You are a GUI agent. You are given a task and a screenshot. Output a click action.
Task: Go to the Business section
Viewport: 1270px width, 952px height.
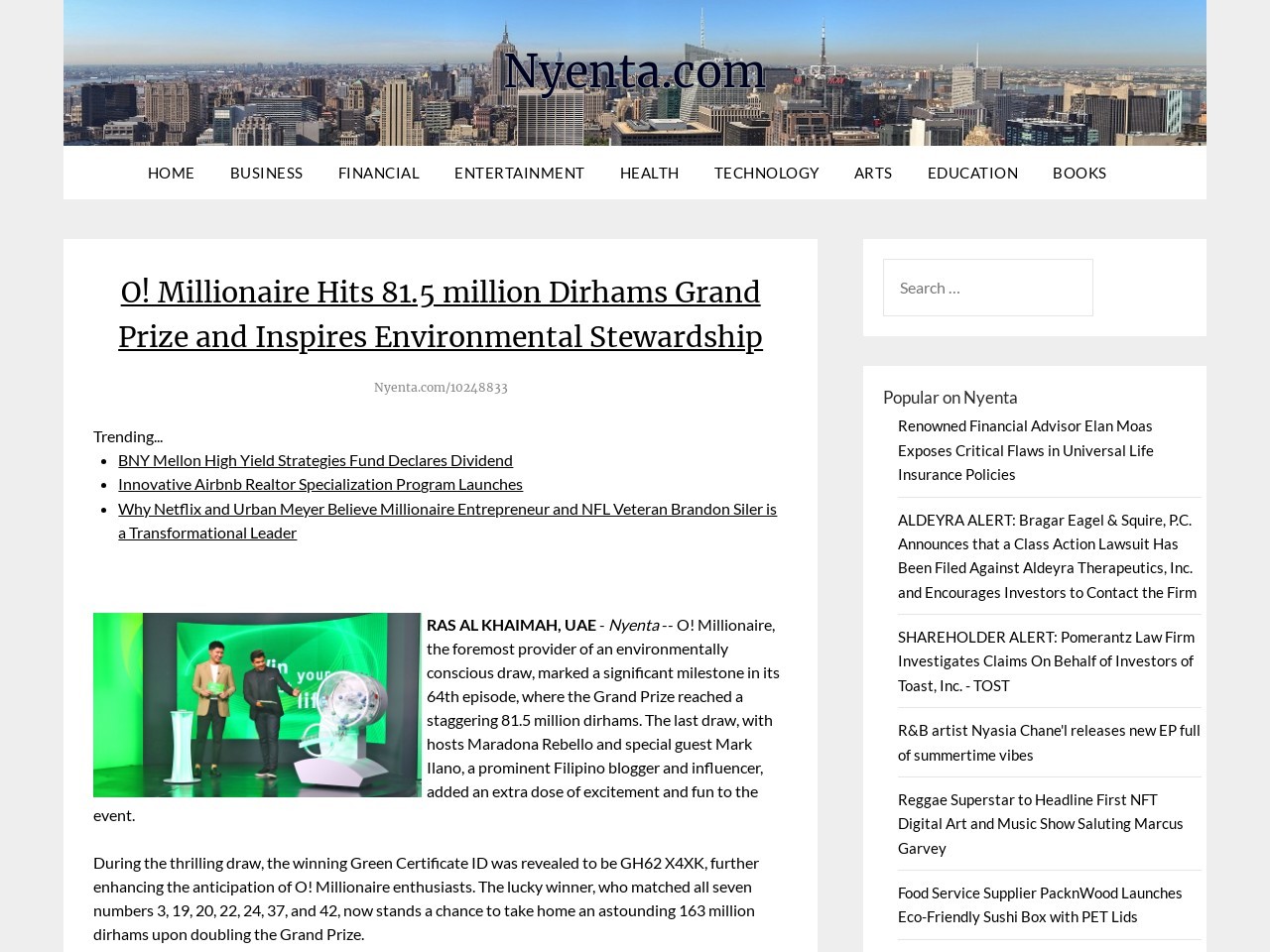click(x=266, y=173)
